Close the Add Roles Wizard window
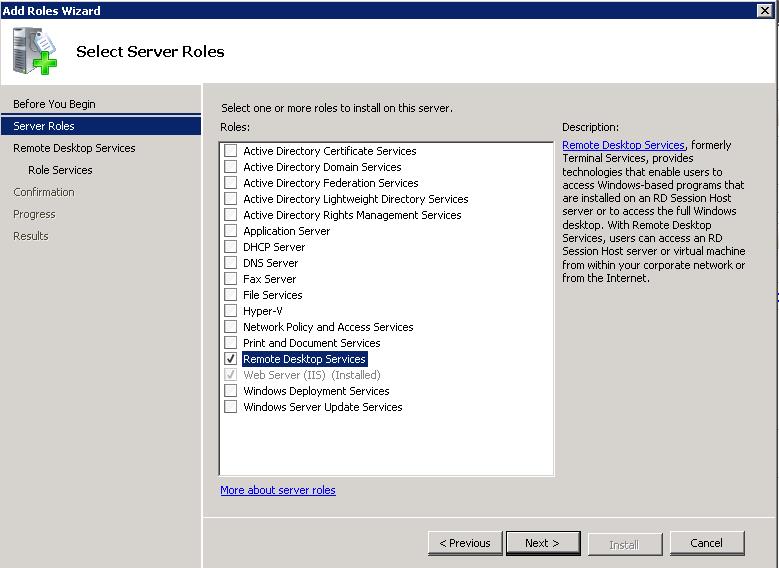This screenshot has height=568, width=779. pos(765,10)
